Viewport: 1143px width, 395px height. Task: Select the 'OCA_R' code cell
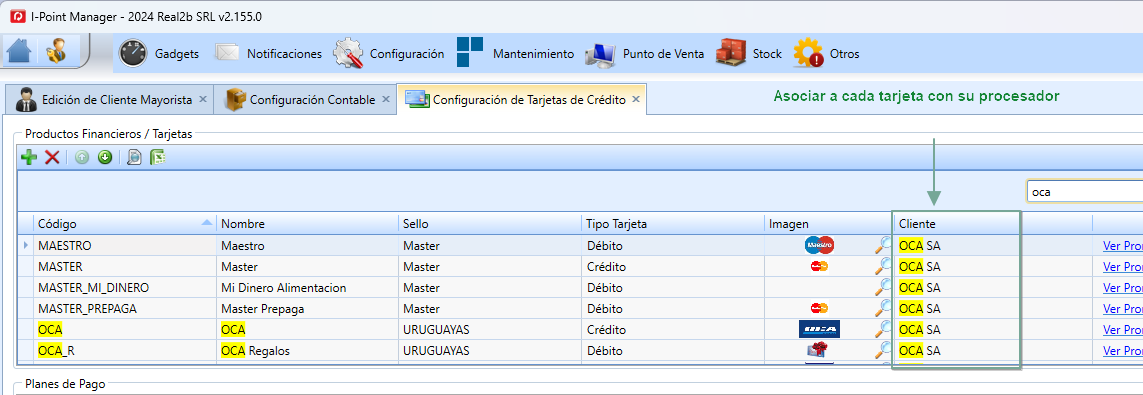click(x=125, y=351)
